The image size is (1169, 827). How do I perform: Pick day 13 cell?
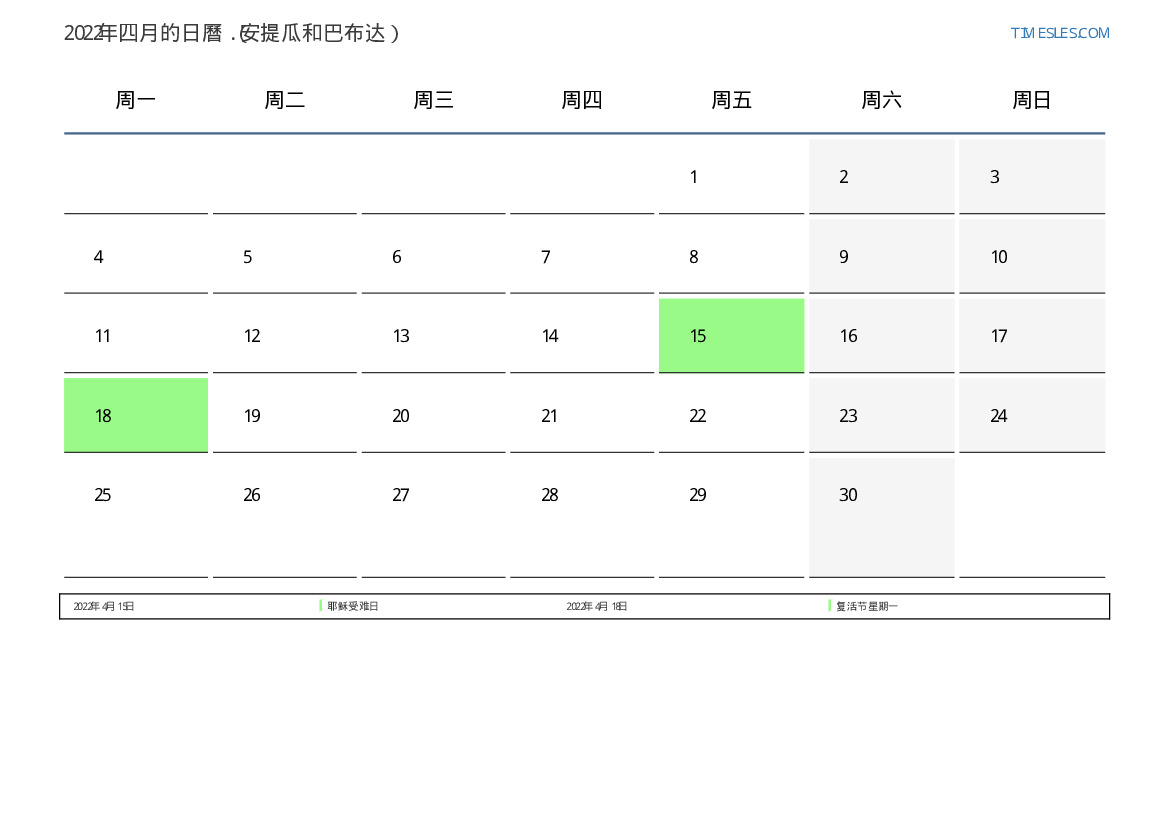[433, 336]
